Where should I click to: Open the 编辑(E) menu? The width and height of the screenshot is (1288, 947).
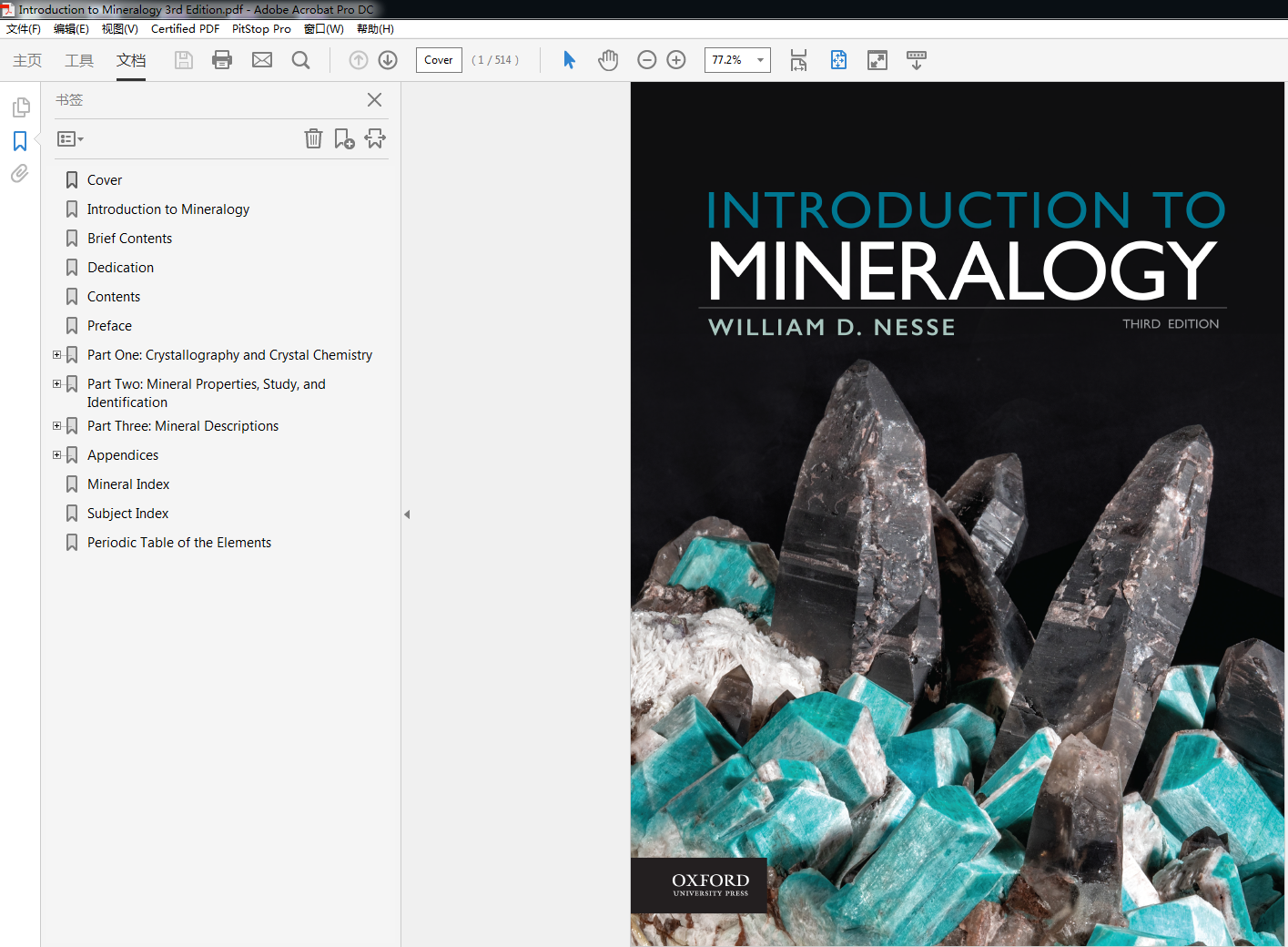(71, 29)
